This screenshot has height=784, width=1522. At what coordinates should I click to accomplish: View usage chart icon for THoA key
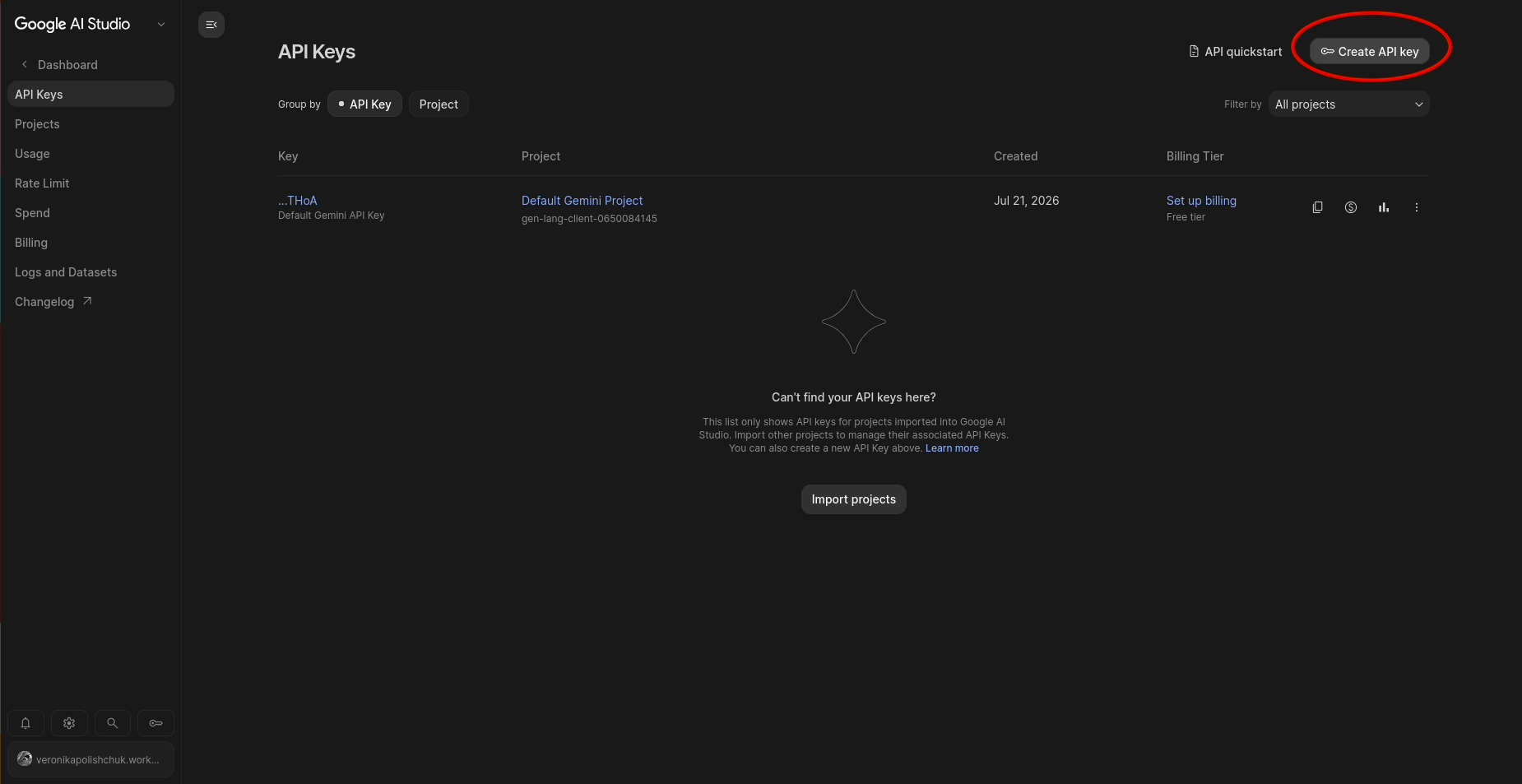1383,207
